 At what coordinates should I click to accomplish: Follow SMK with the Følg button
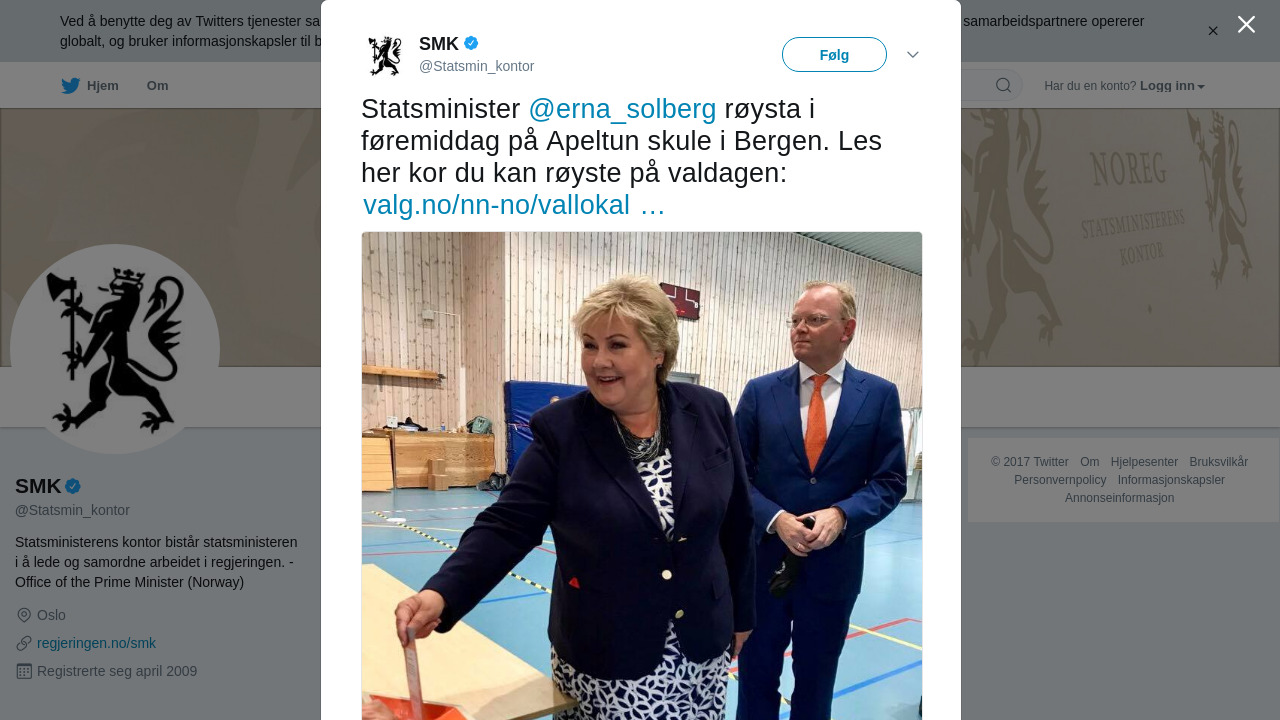coord(834,55)
